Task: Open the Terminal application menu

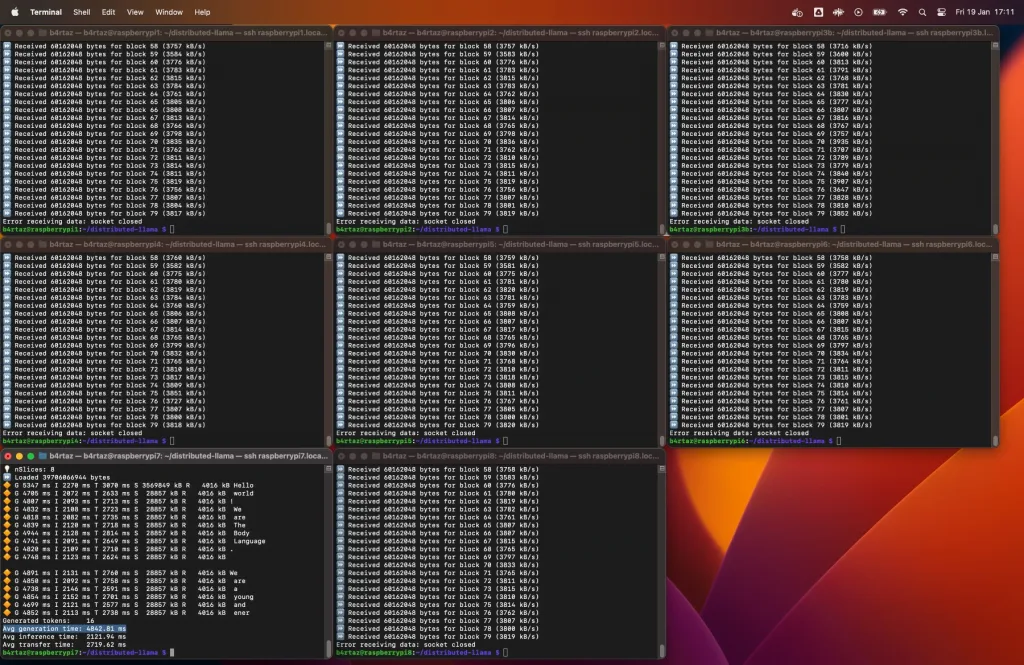Action: [46, 12]
